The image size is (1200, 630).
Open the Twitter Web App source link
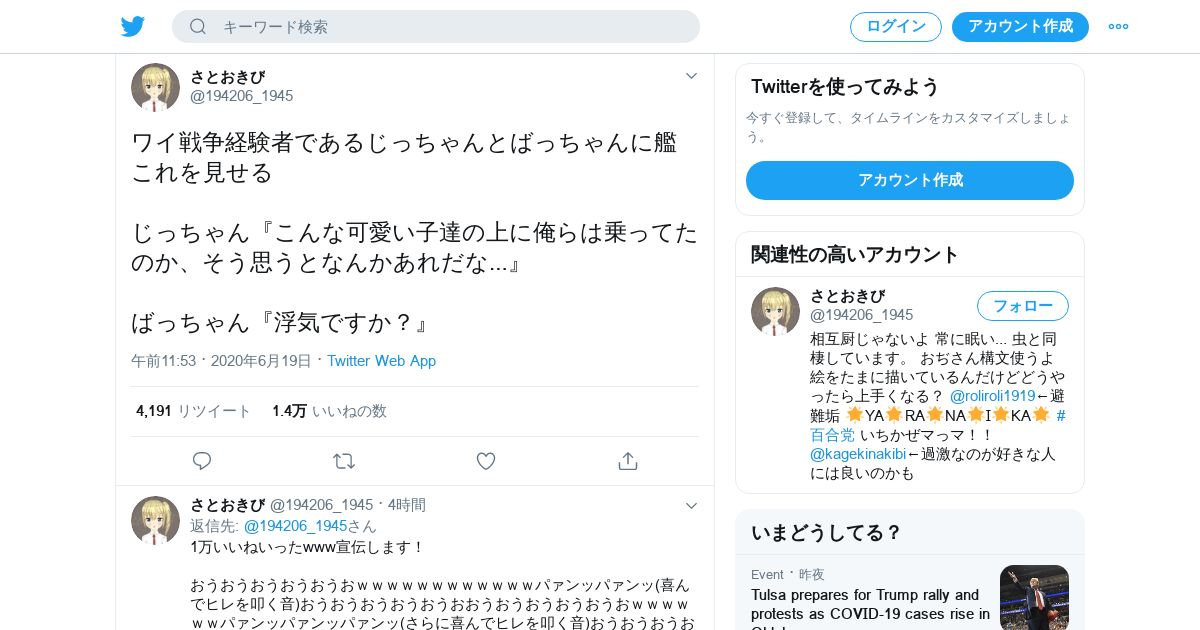coord(381,361)
